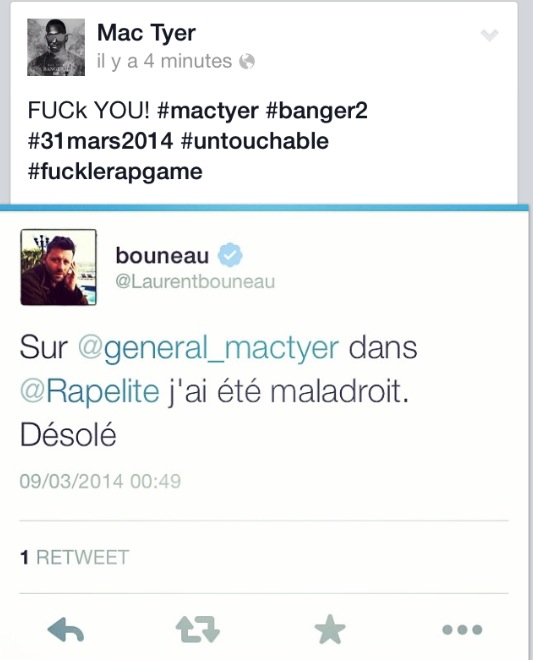
Task: Open the three-dots more options
Action: [462, 630]
